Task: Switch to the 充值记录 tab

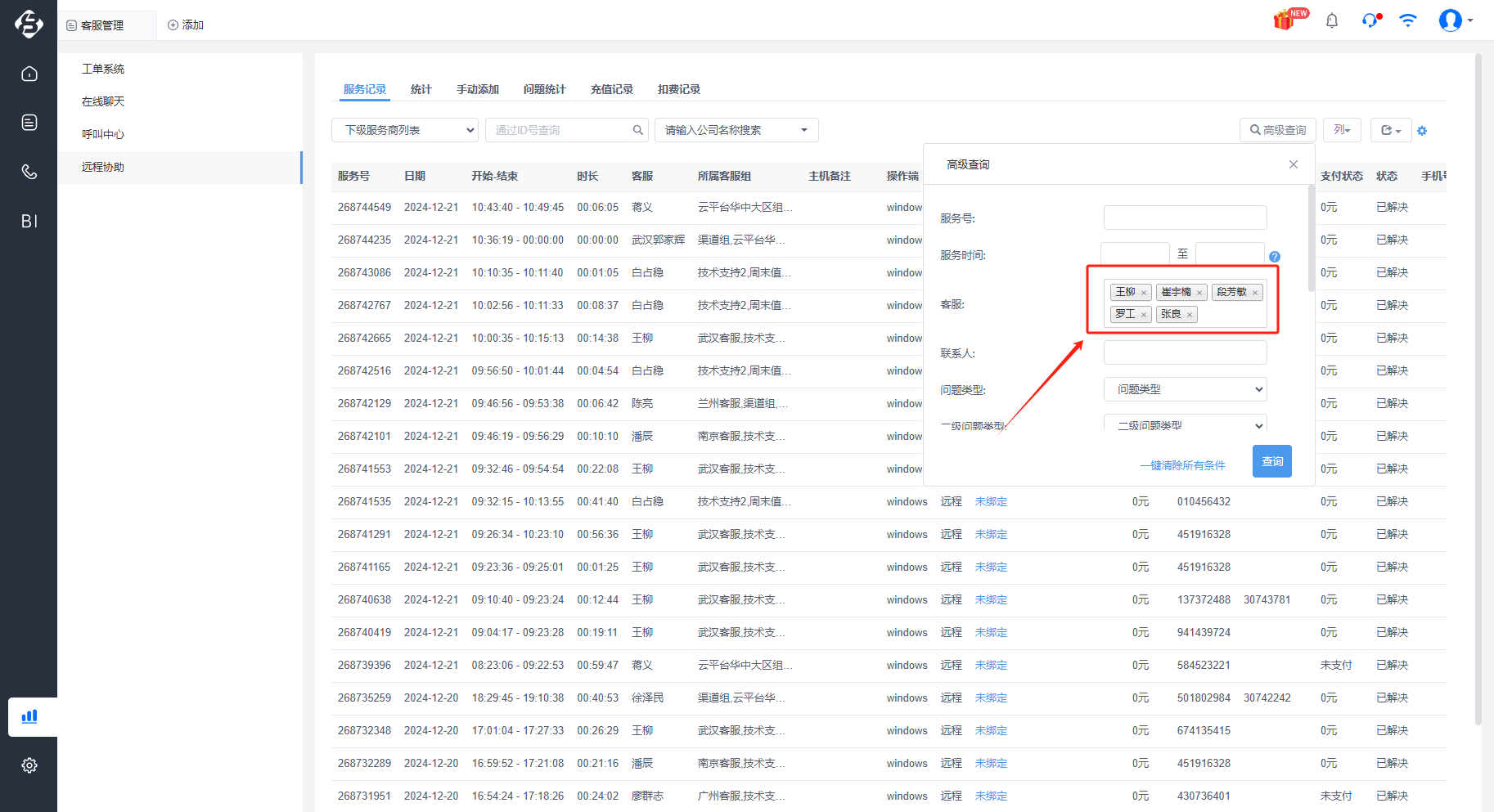Action: pyautogui.click(x=612, y=89)
